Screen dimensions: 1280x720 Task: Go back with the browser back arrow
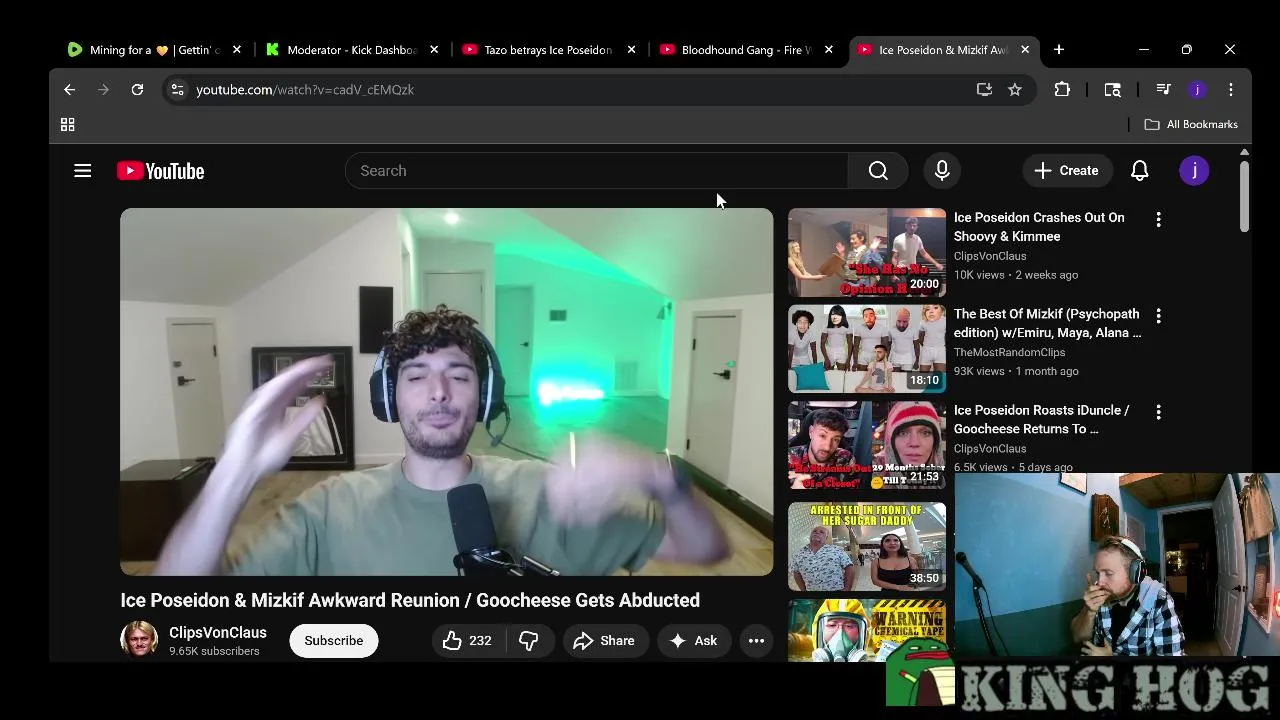click(x=69, y=90)
